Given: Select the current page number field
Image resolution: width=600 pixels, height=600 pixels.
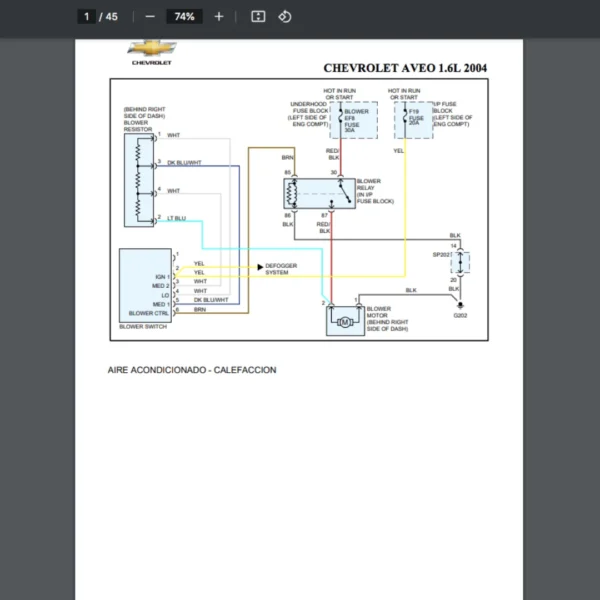Looking at the screenshot, I should [x=87, y=16].
